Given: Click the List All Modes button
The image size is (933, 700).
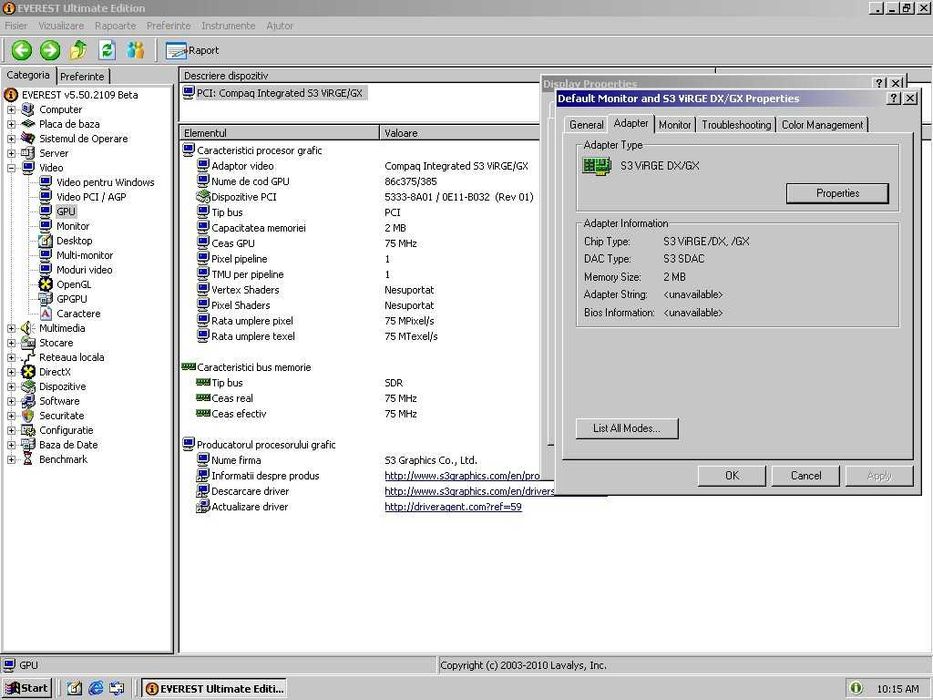Looking at the screenshot, I should coord(627,428).
